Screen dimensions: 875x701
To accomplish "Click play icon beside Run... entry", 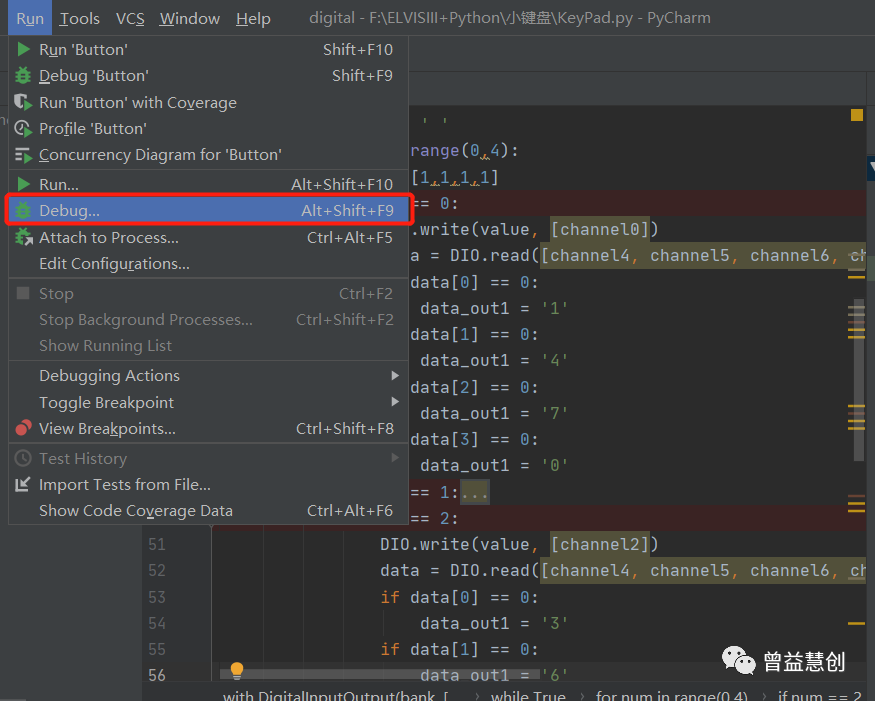I will [23, 184].
